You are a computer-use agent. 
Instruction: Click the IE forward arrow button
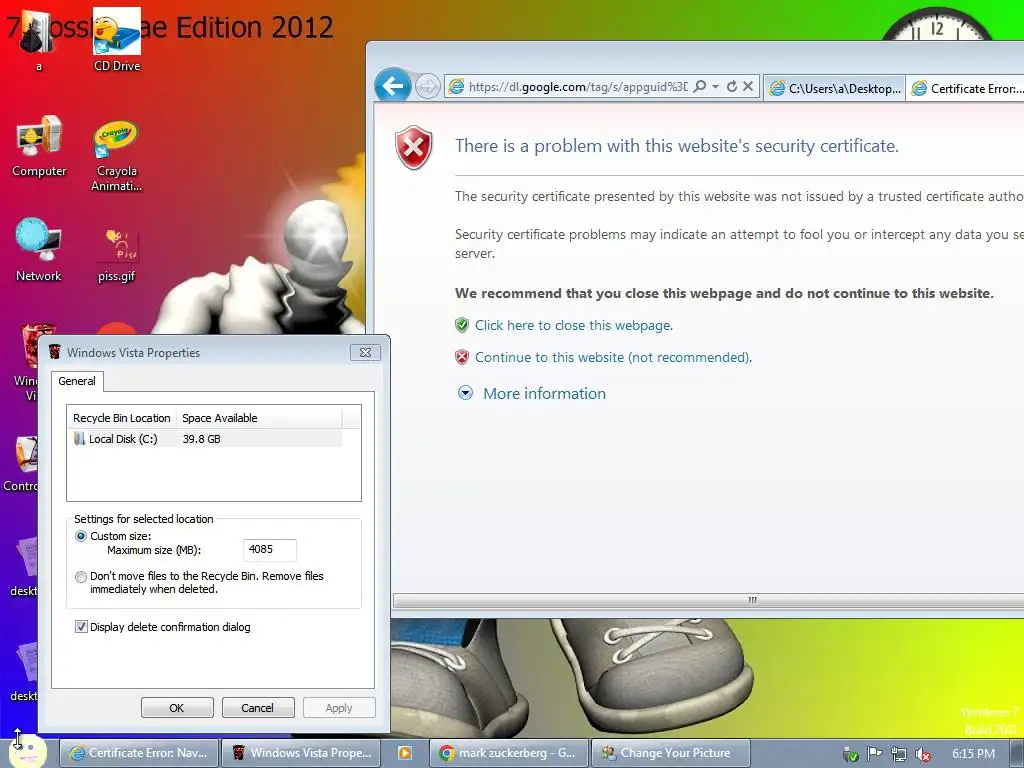pos(428,86)
